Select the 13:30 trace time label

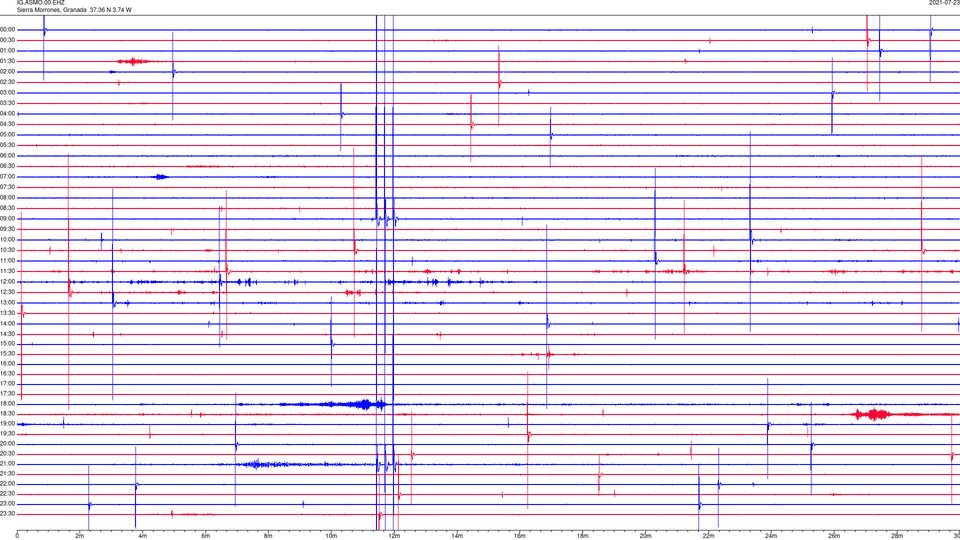click(x=8, y=313)
